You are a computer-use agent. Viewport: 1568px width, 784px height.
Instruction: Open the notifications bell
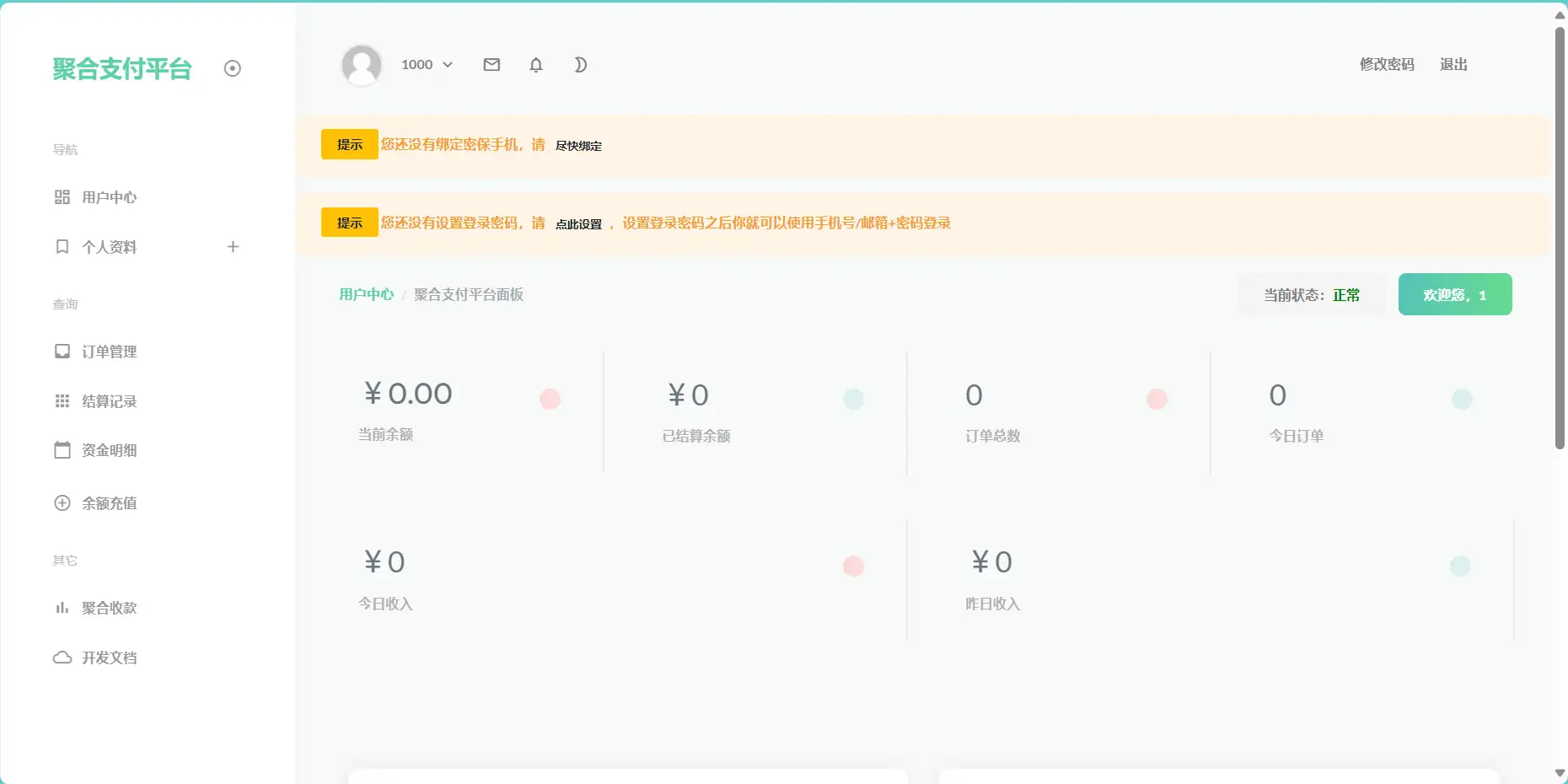coord(535,64)
